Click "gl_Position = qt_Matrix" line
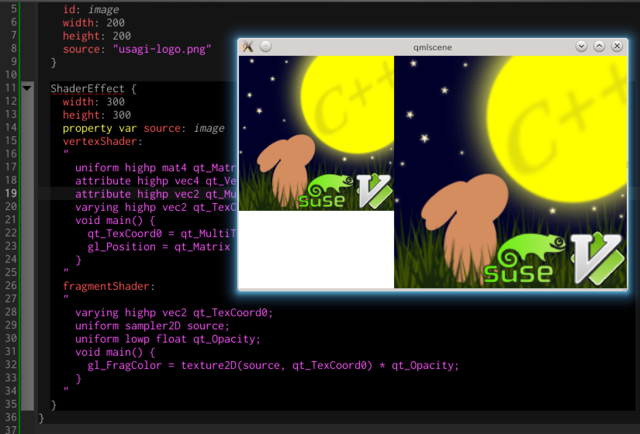Viewport: 640px width, 434px height. (159, 247)
